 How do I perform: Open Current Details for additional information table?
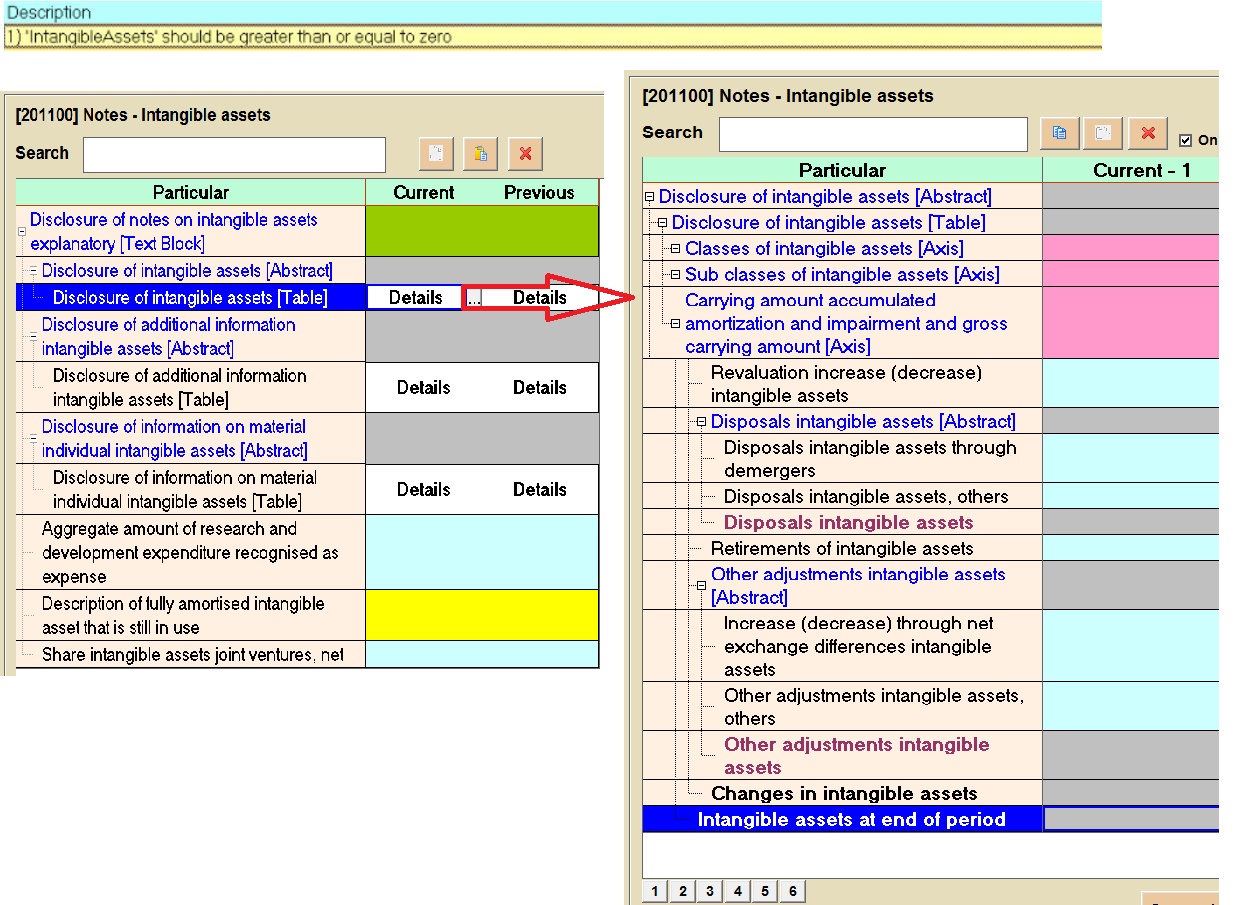click(423, 387)
